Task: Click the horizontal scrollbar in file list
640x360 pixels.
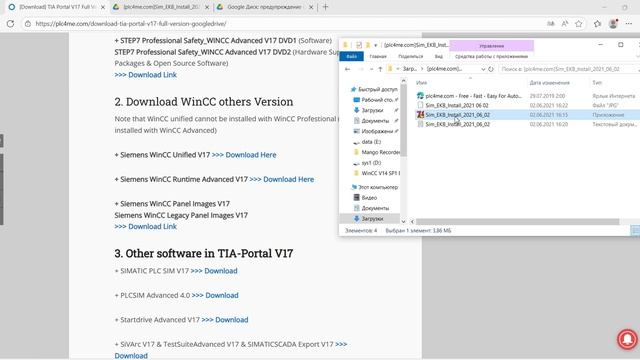Action: click(518, 222)
